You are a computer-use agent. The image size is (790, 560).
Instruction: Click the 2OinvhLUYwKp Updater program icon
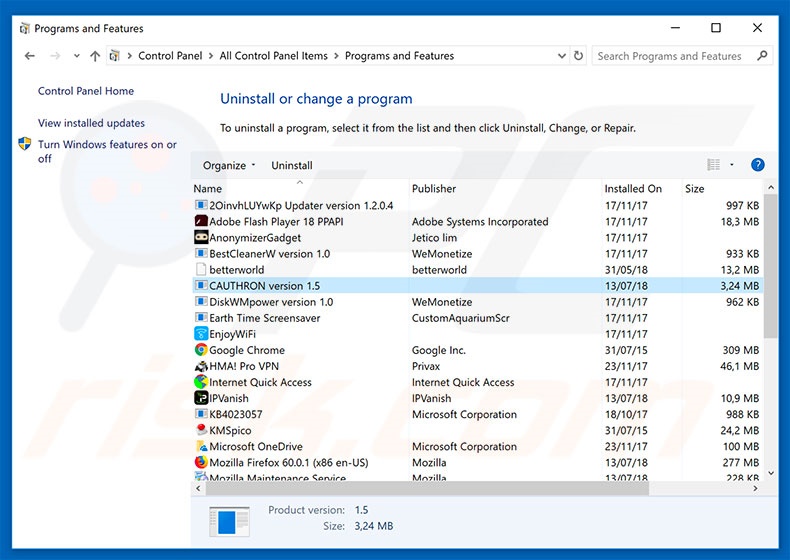[x=201, y=205]
